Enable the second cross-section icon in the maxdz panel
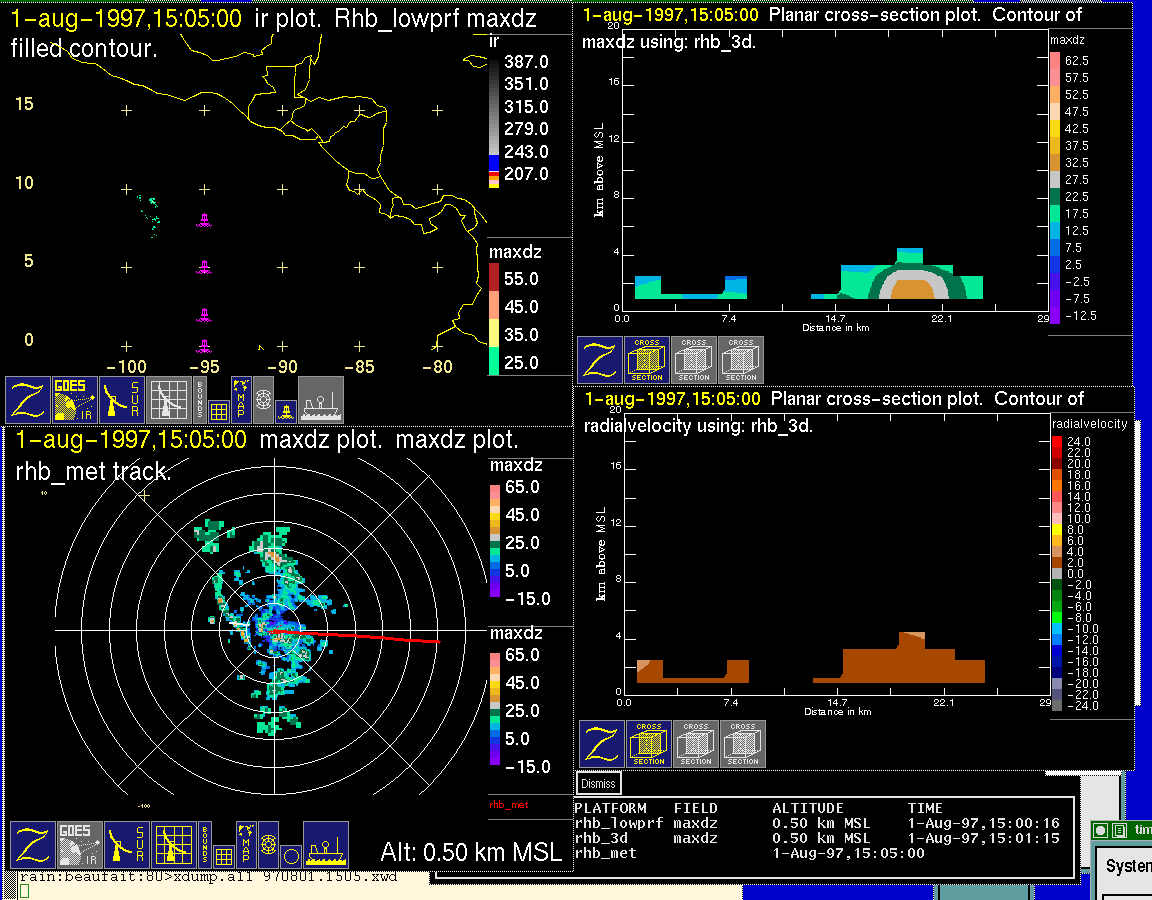Screen dimensions: 1152x900 (x=694, y=360)
